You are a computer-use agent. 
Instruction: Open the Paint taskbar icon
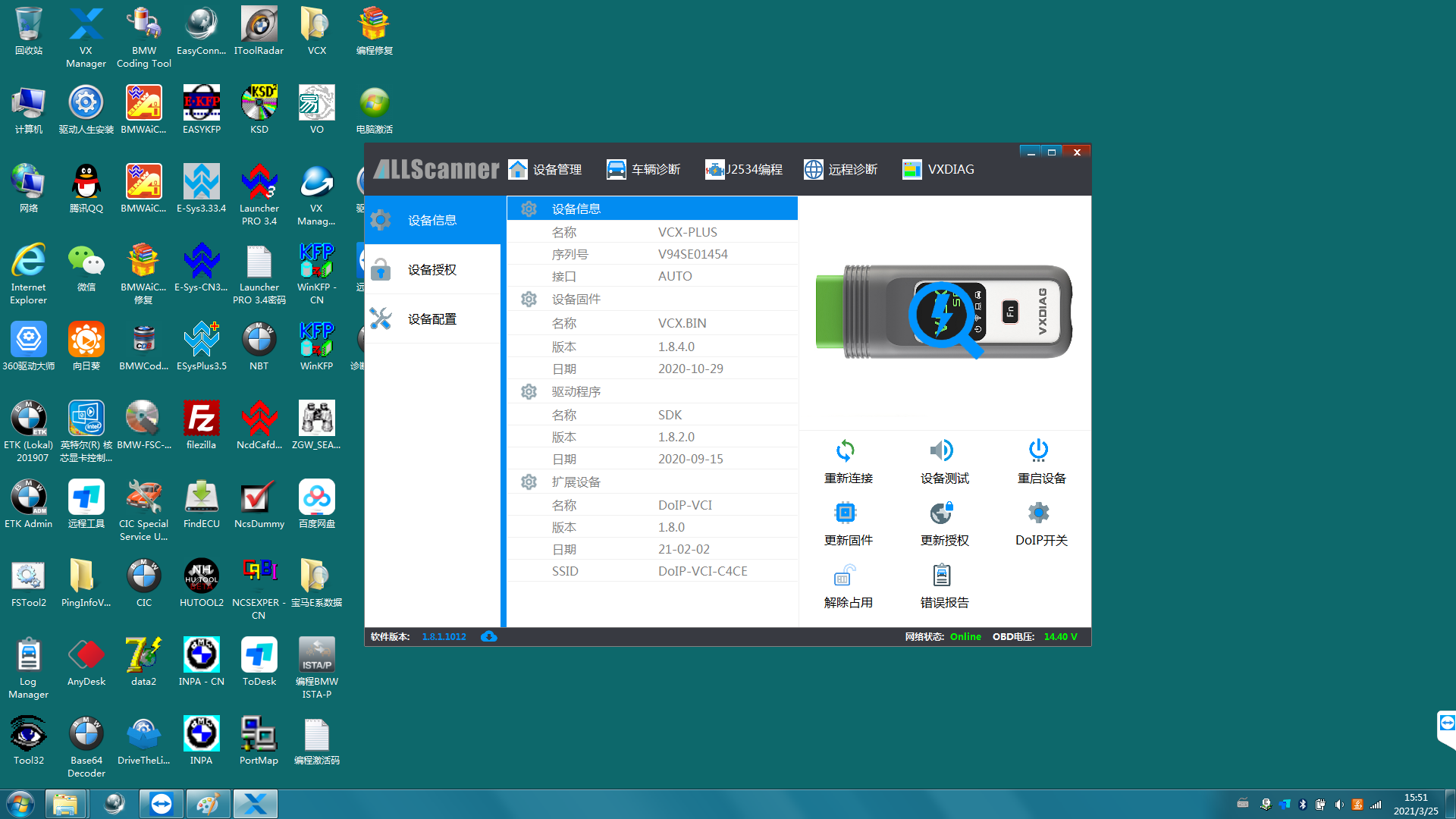tap(208, 804)
